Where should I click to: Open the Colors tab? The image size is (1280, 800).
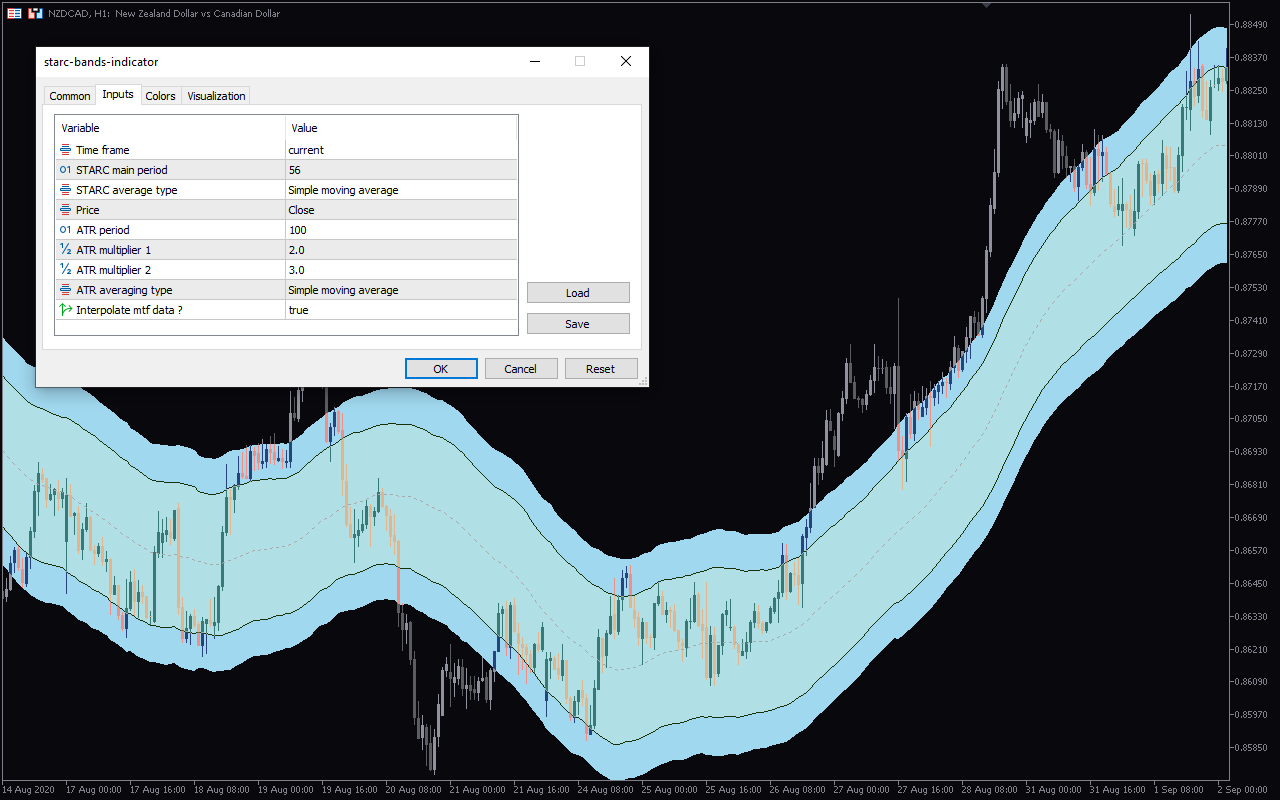[x=160, y=96]
